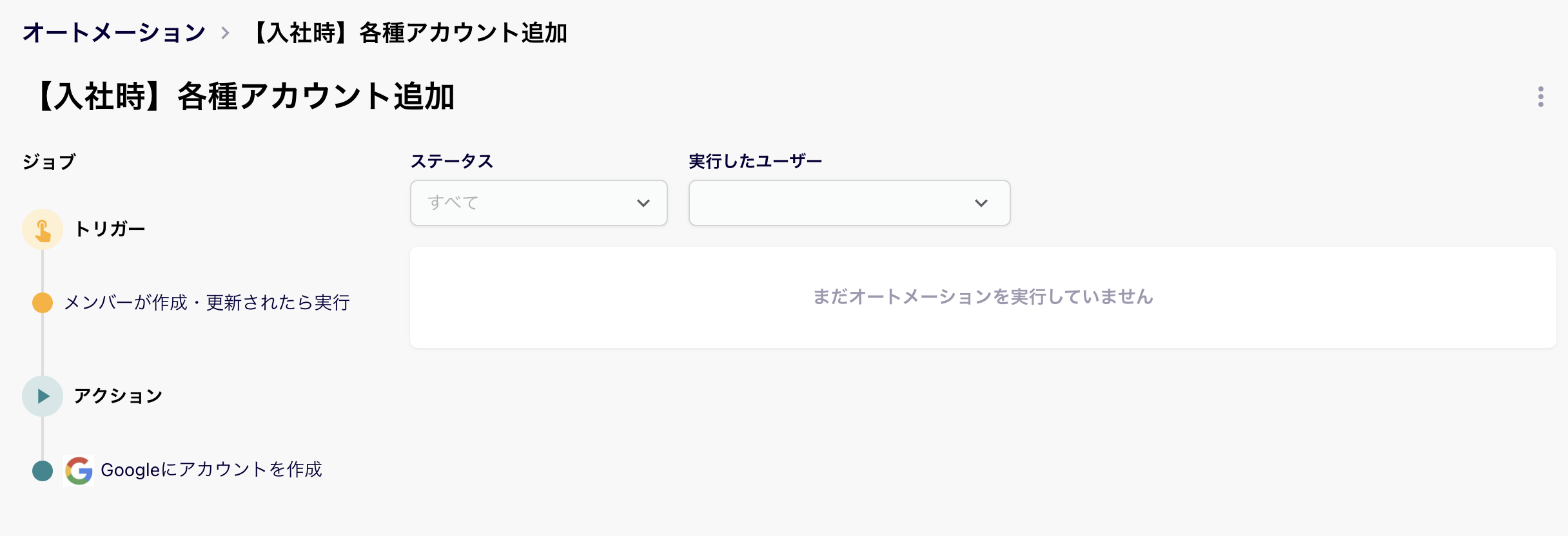Click the orange trigger step dot

[x=43, y=303]
